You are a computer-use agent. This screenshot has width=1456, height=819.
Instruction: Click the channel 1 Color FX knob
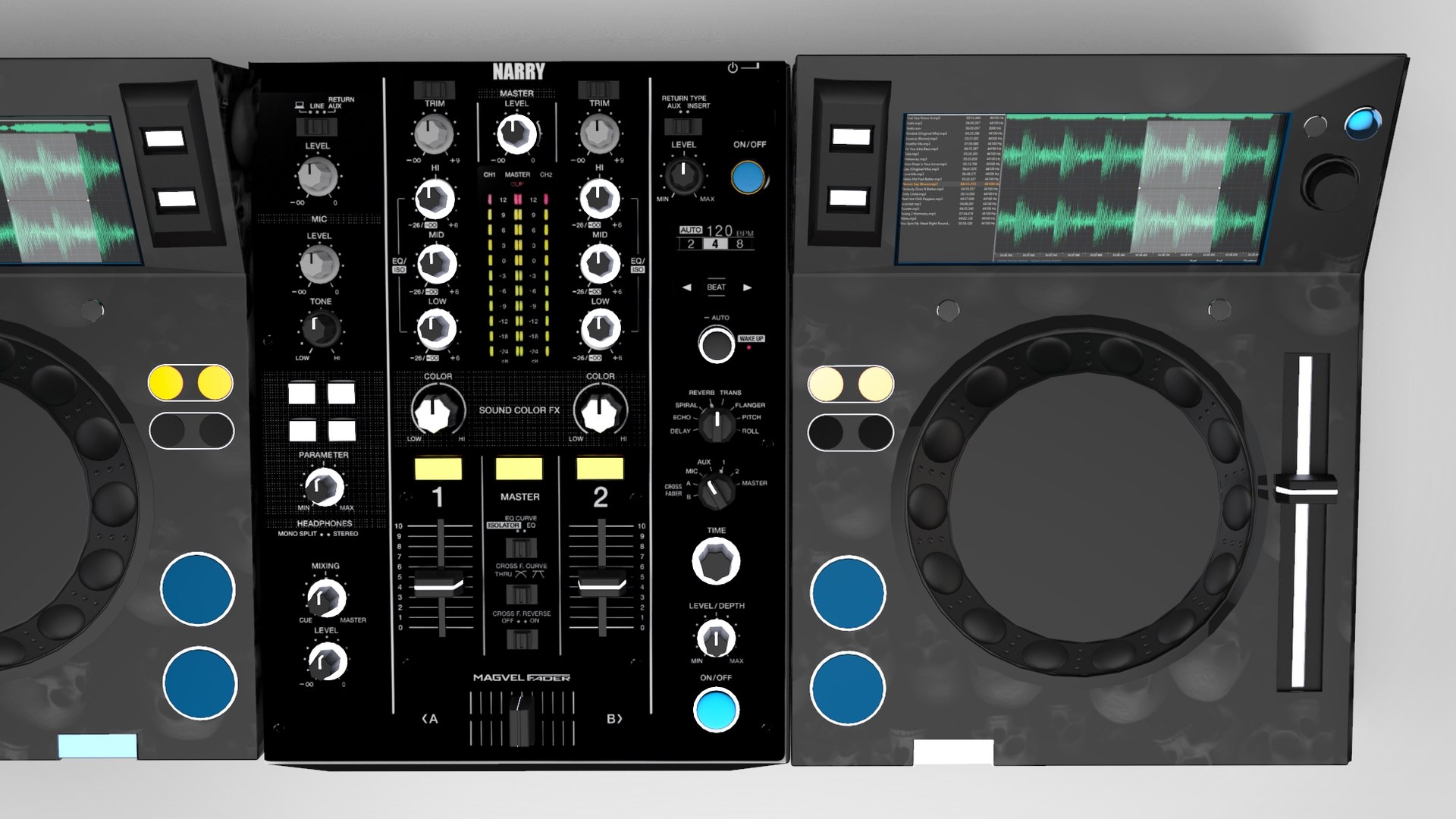(x=437, y=412)
